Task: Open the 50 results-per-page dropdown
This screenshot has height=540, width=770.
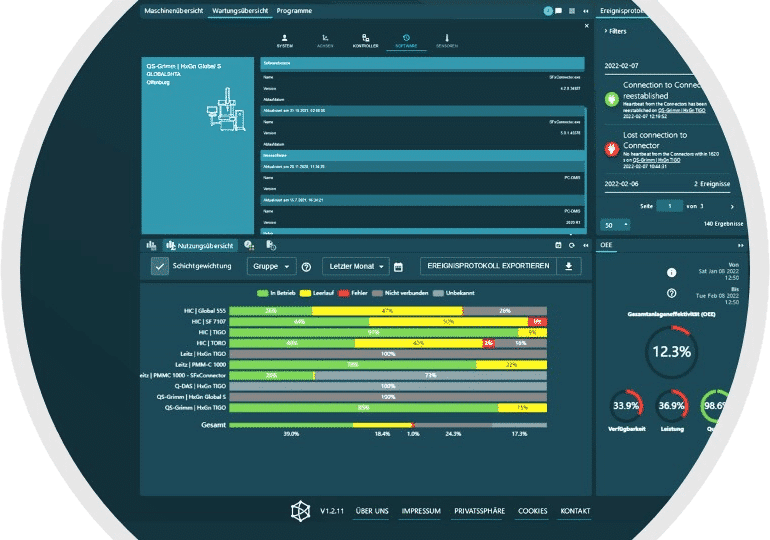Action: click(x=615, y=225)
